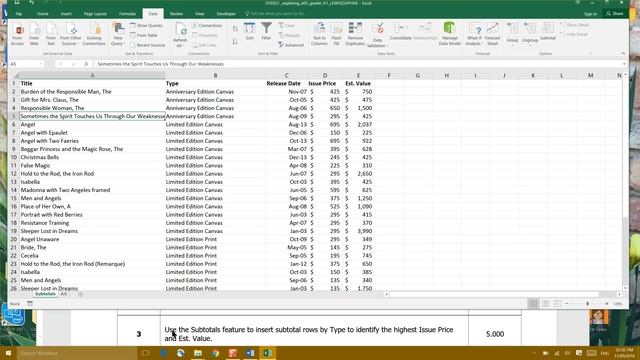Select row 12 header
640x360 pixels.
[13, 173]
